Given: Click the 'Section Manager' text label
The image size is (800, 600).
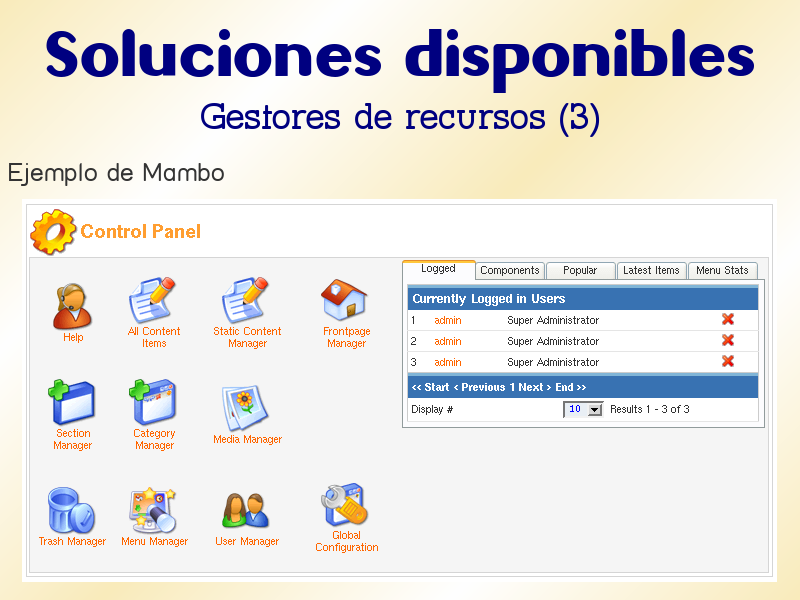Looking at the screenshot, I should tap(72, 439).
